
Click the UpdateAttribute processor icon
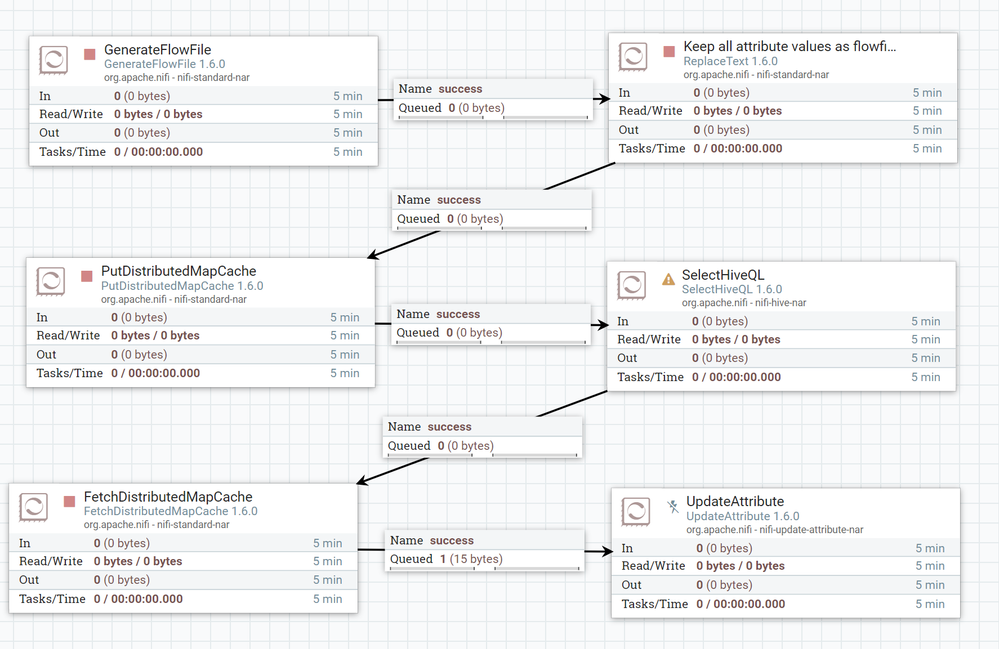click(636, 513)
